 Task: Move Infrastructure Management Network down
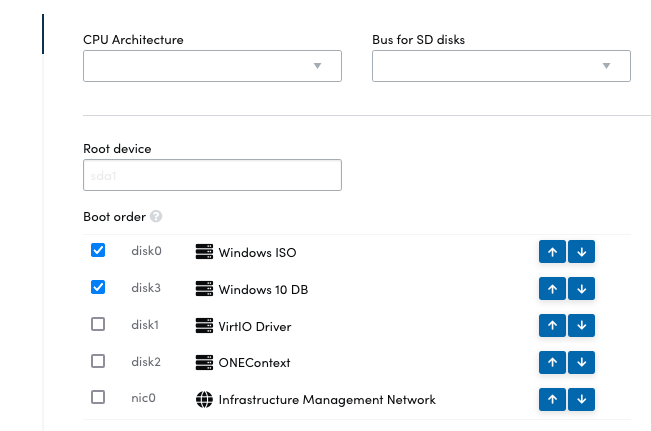click(x=581, y=399)
